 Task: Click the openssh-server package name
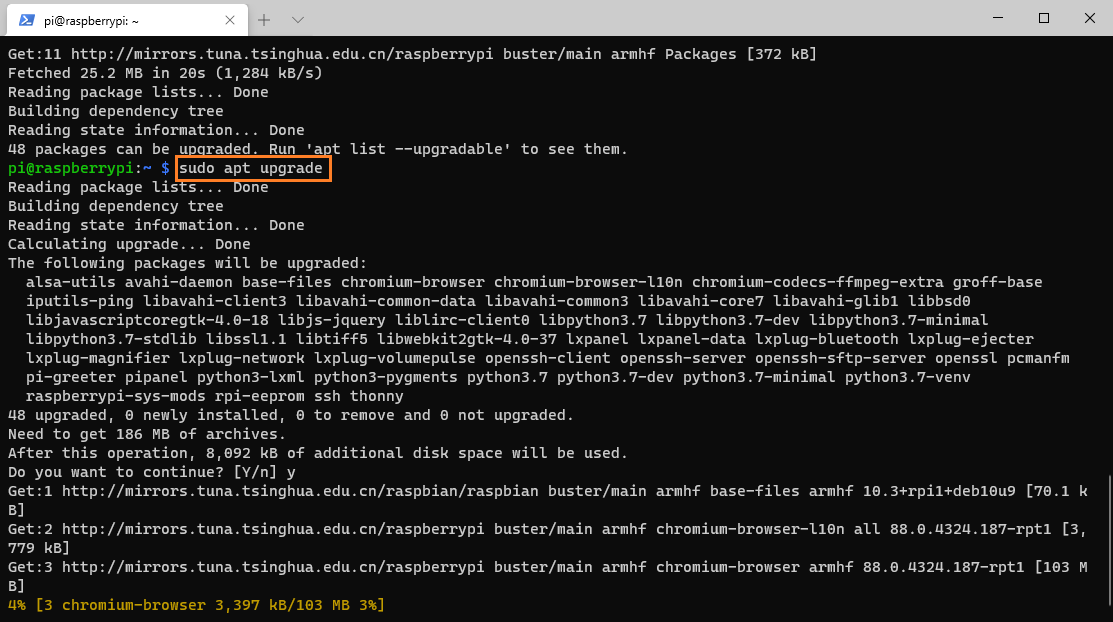pyautogui.click(x=683, y=358)
